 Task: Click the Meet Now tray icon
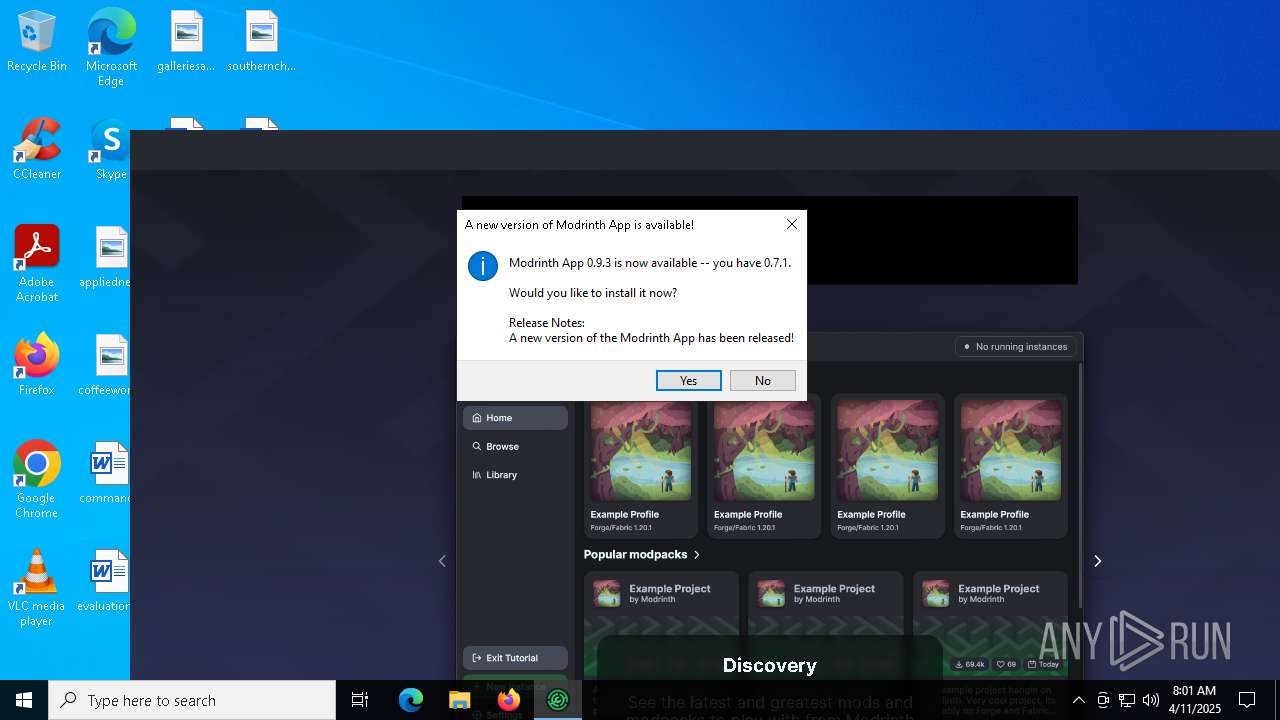tap(1103, 700)
